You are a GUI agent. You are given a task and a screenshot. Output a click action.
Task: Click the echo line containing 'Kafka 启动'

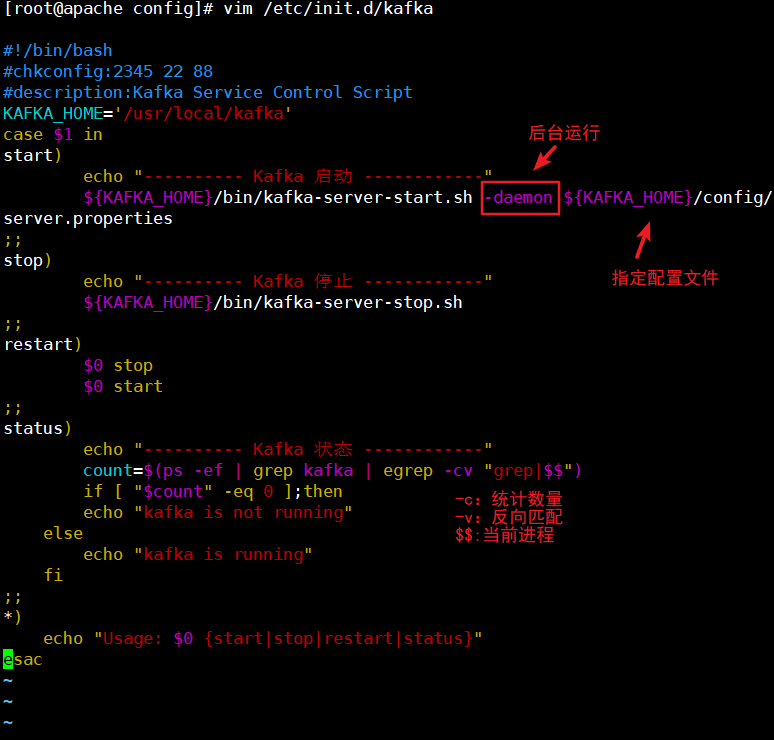(288, 177)
